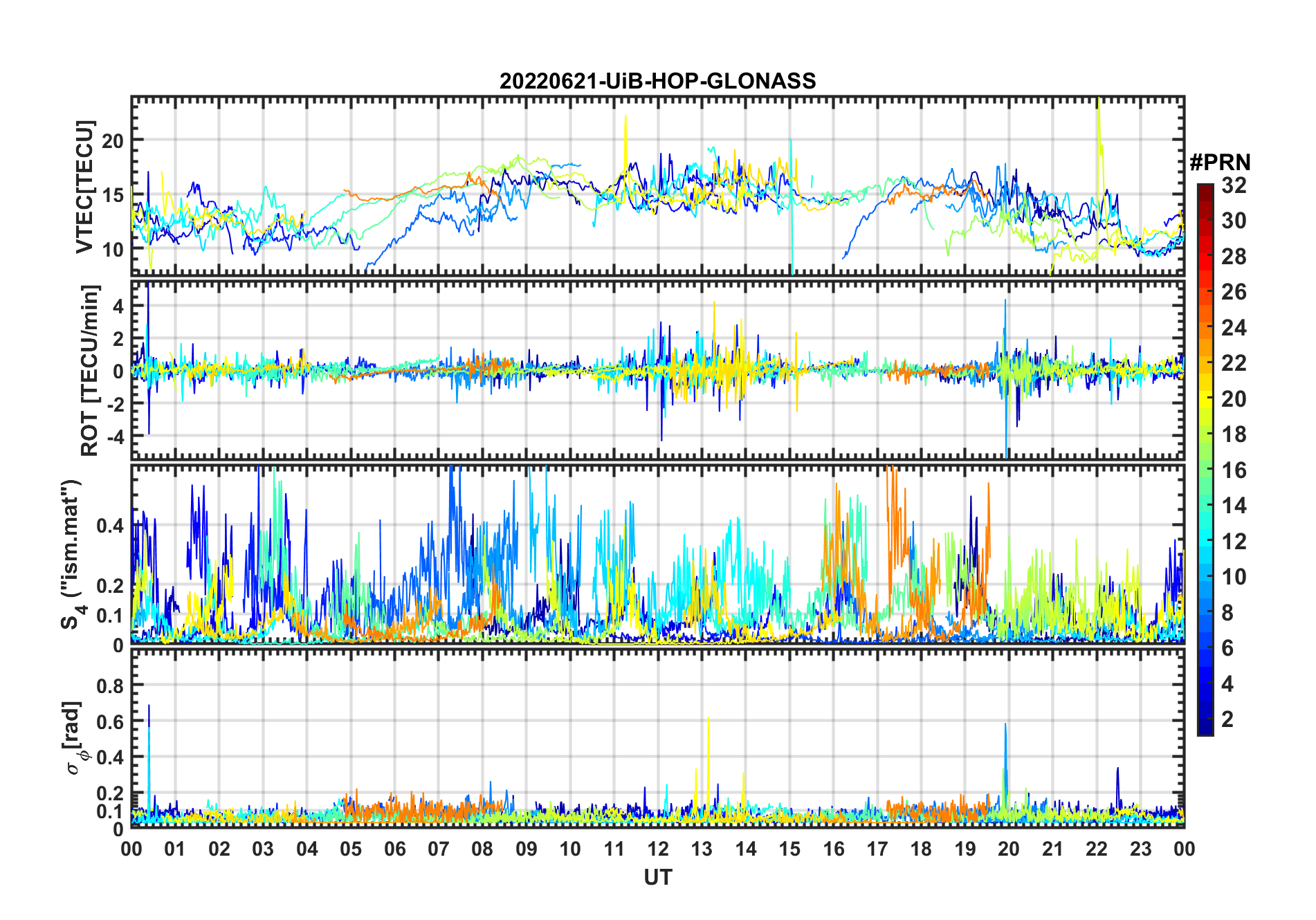Click the VTEC axis tick label "10"
The image size is (1316, 920).
(113, 250)
